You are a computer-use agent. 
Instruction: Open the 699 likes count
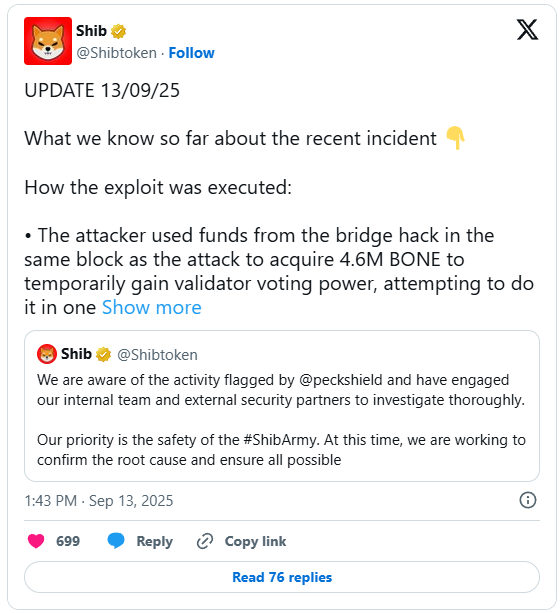pyautogui.click(x=68, y=541)
